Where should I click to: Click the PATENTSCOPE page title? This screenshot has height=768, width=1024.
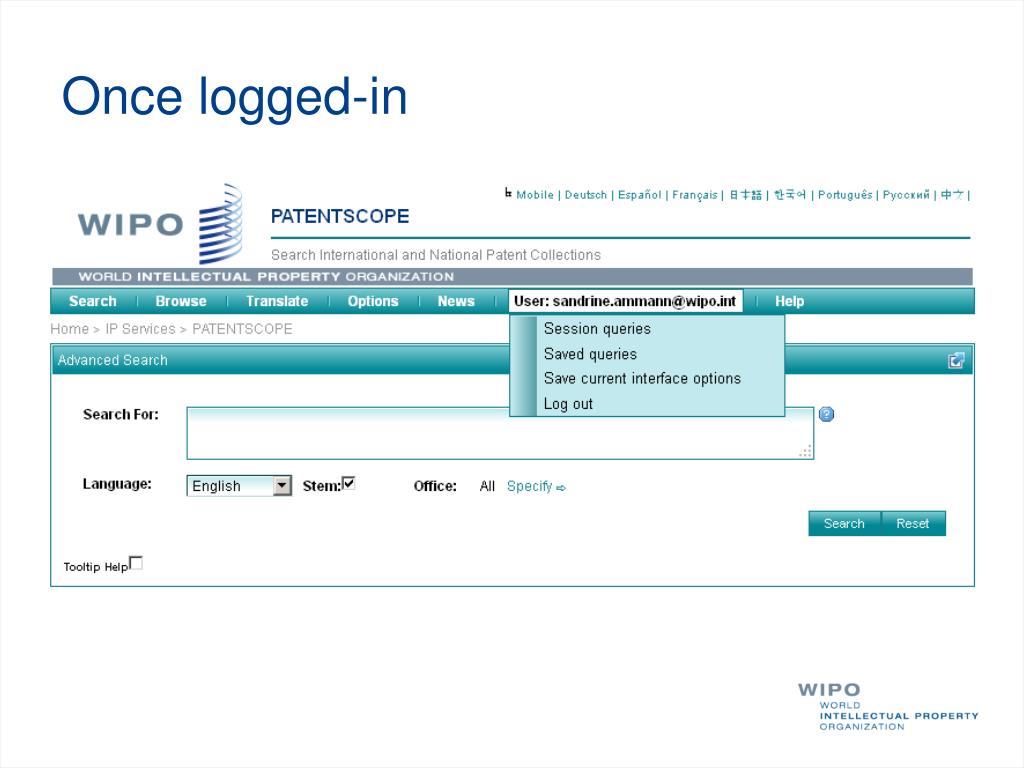[x=340, y=216]
